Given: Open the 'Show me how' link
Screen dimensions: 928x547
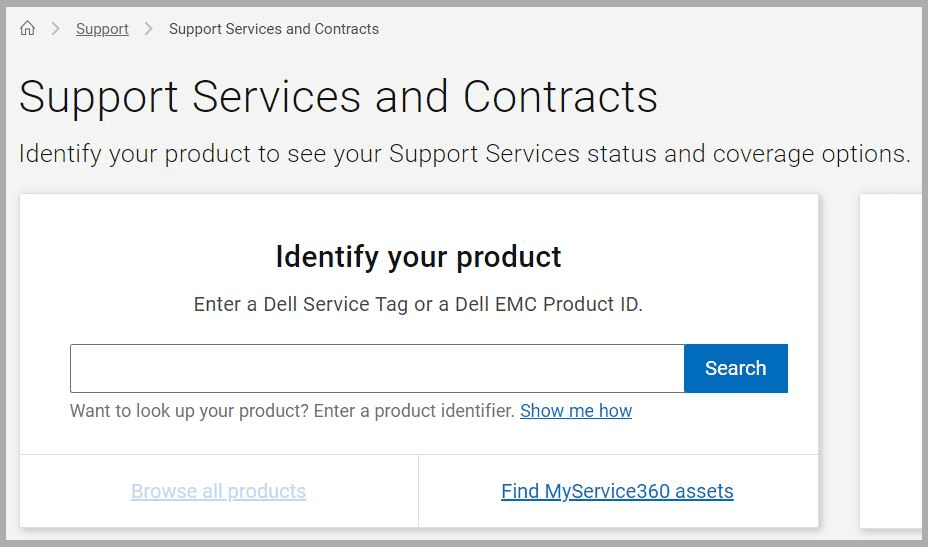Looking at the screenshot, I should (x=576, y=411).
